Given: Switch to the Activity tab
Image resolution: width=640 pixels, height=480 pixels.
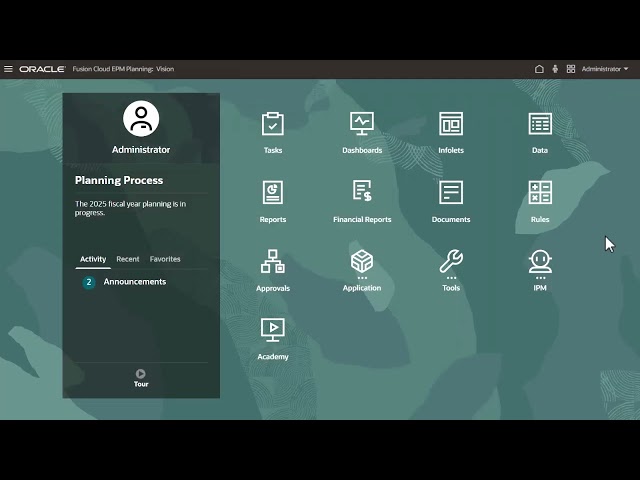Looking at the screenshot, I should [93, 259].
